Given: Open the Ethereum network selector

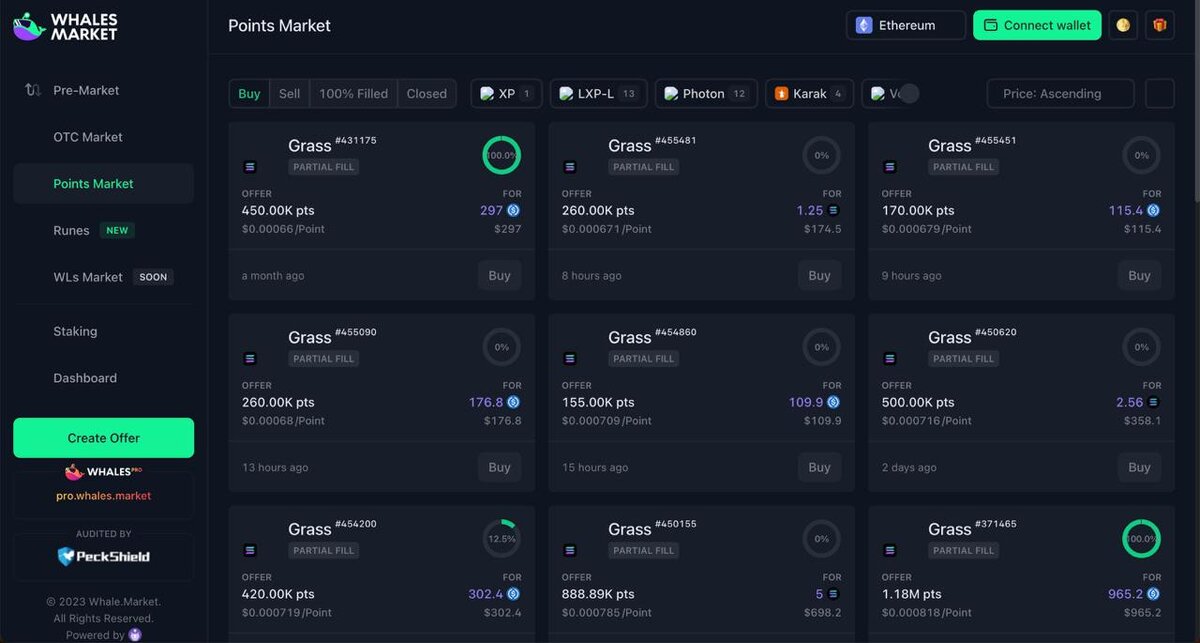Looking at the screenshot, I should point(906,25).
